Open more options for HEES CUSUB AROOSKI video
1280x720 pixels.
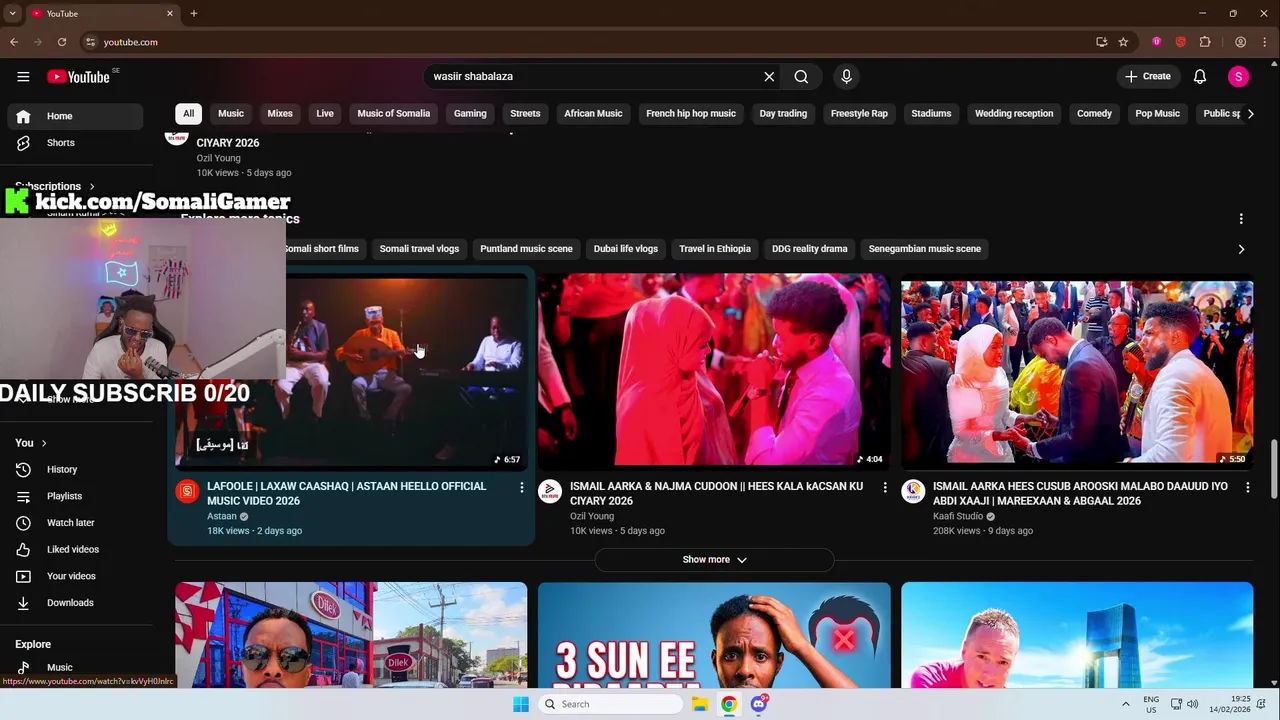pyautogui.click(x=1247, y=487)
